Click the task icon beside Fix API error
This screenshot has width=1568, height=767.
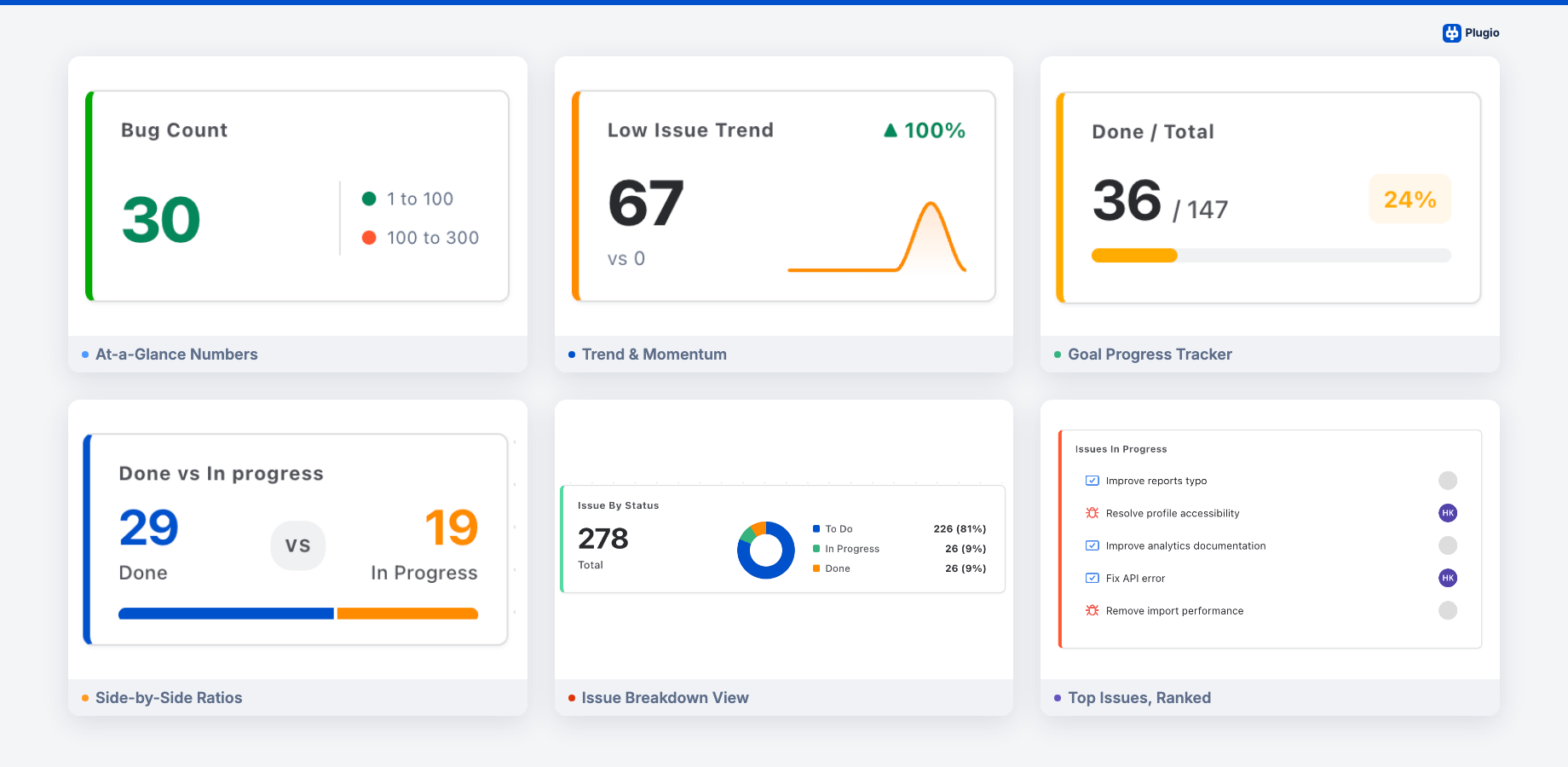pyautogui.click(x=1092, y=578)
